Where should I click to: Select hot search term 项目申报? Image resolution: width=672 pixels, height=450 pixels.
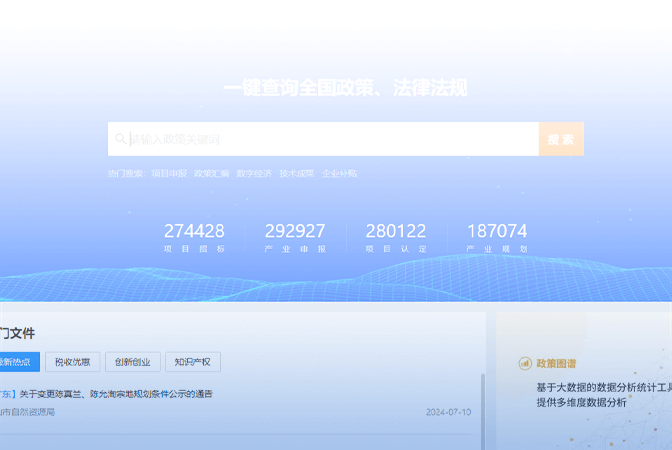point(169,173)
